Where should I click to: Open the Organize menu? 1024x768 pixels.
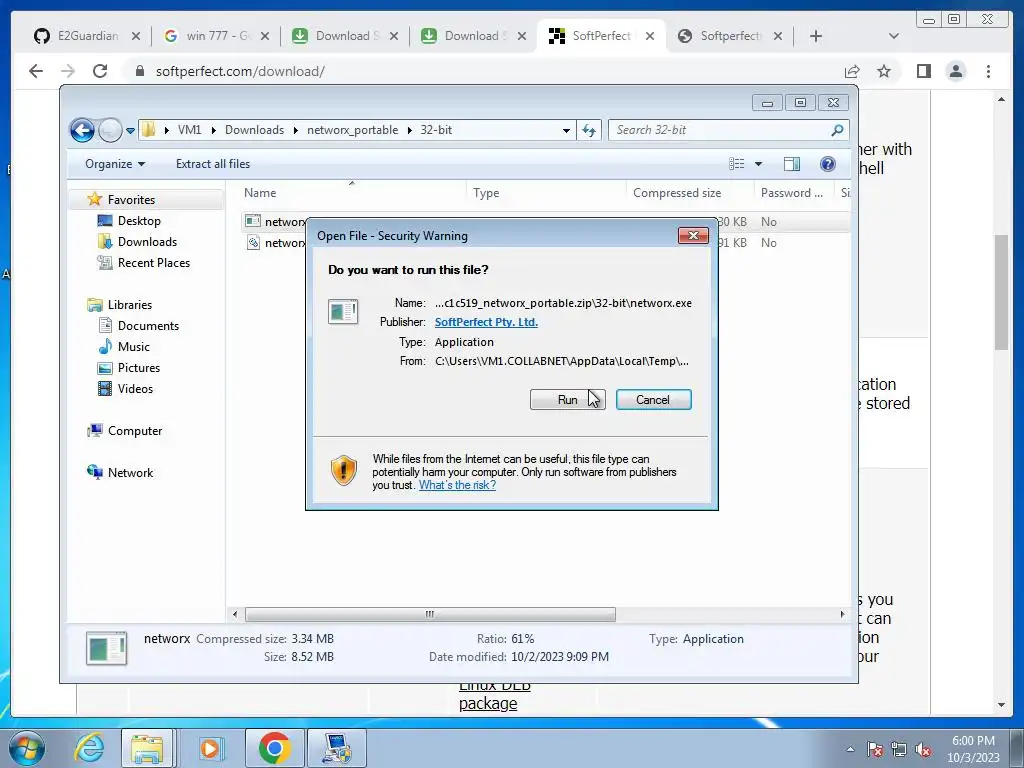(115, 164)
